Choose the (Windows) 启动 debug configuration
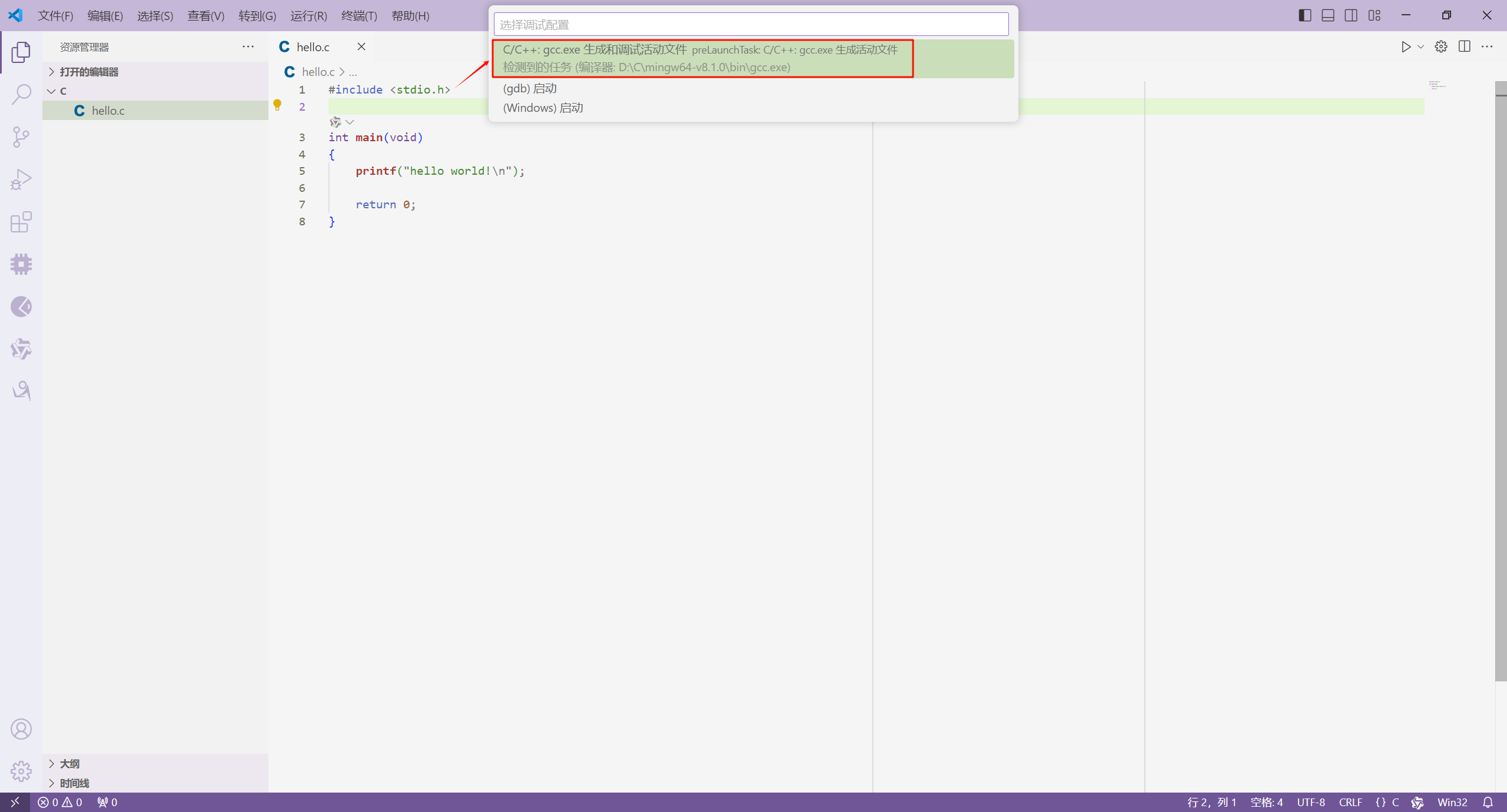The width and height of the screenshot is (1507, 812). click(753, 108)
